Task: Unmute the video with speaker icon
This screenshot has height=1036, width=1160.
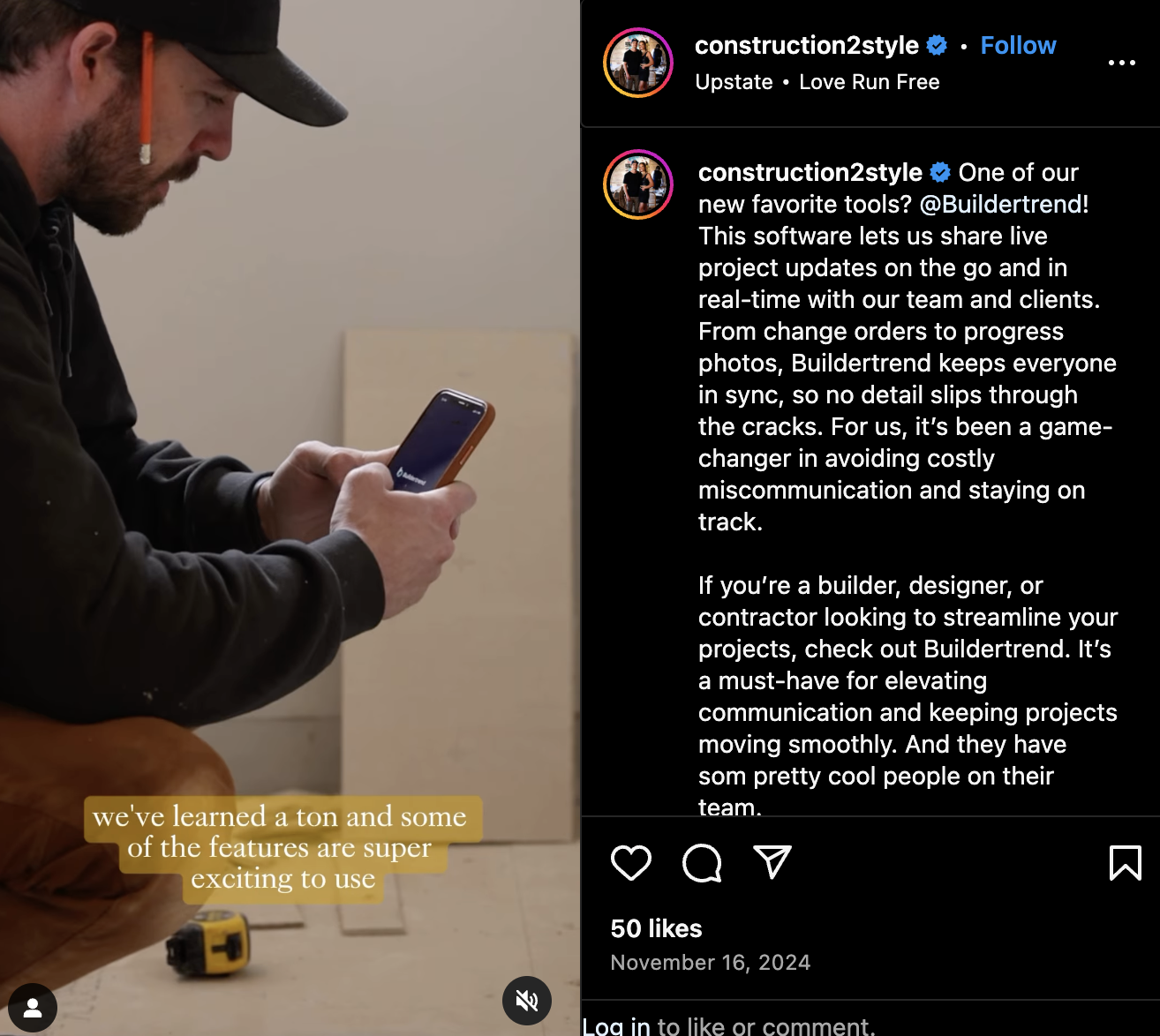Action: pyautogui.click(x=527, y=1001)
